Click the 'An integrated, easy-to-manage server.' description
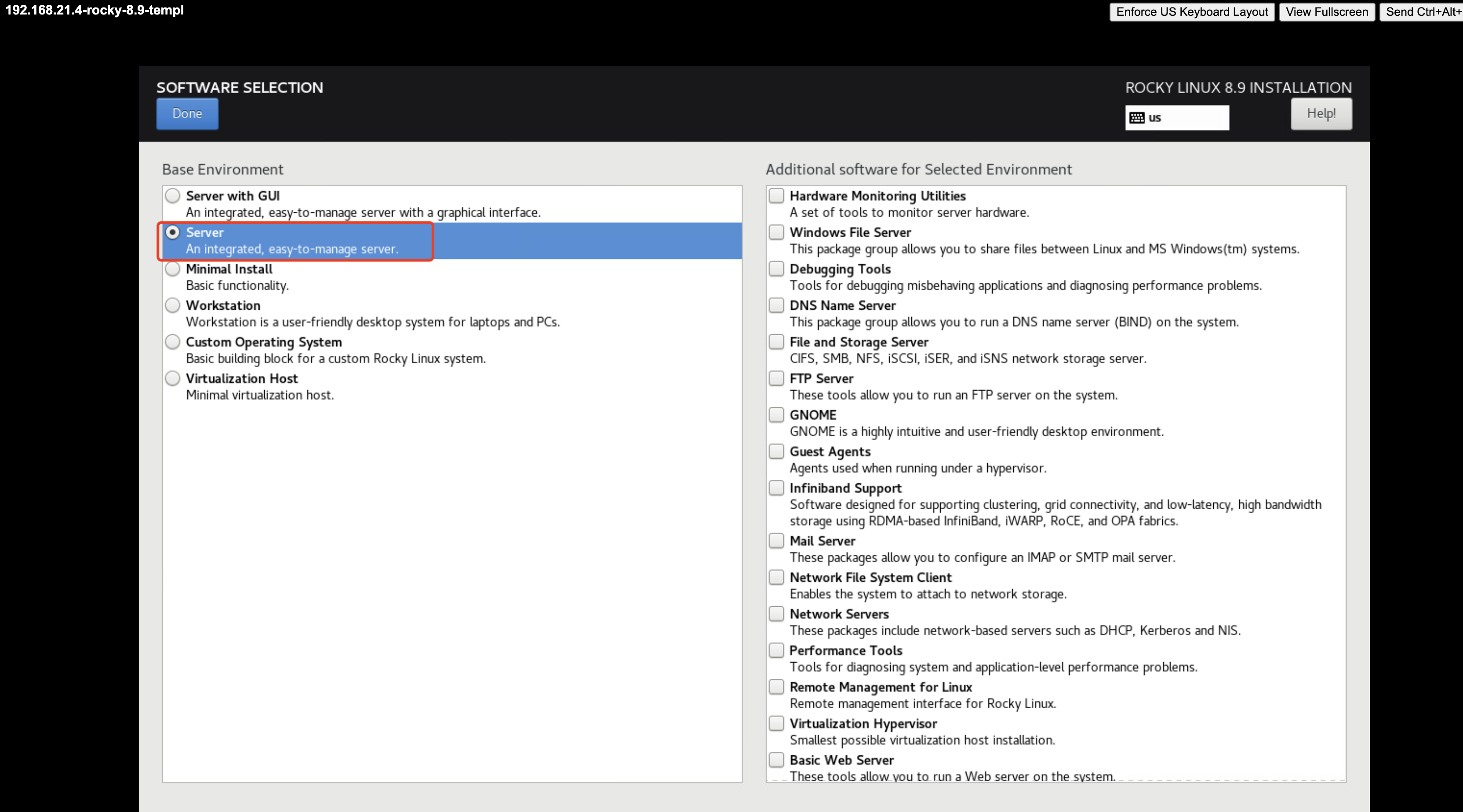Screen dimensions: 1463x812 tap(292, 249)
